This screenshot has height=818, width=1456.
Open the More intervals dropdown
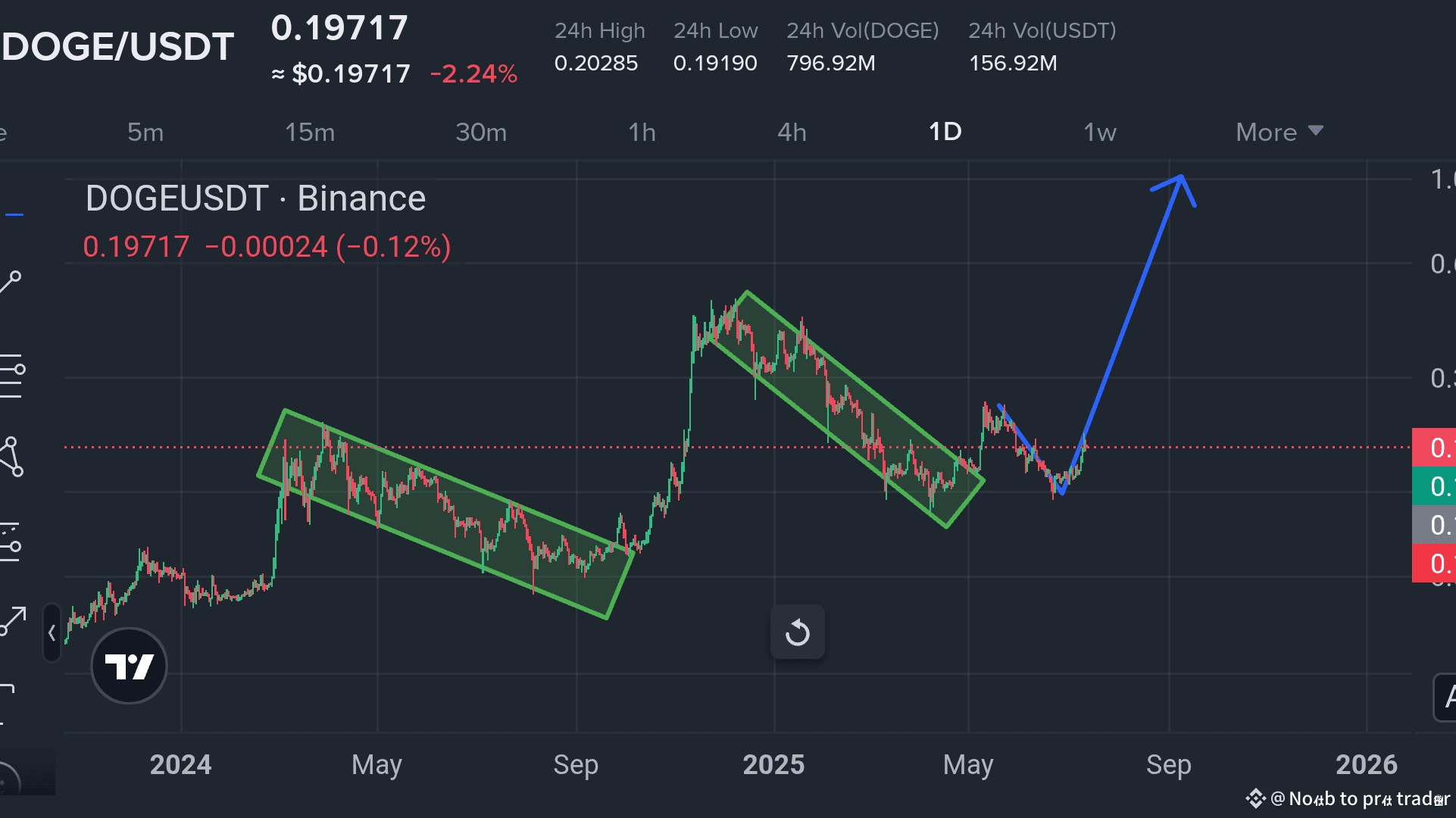pos(1279,133)
